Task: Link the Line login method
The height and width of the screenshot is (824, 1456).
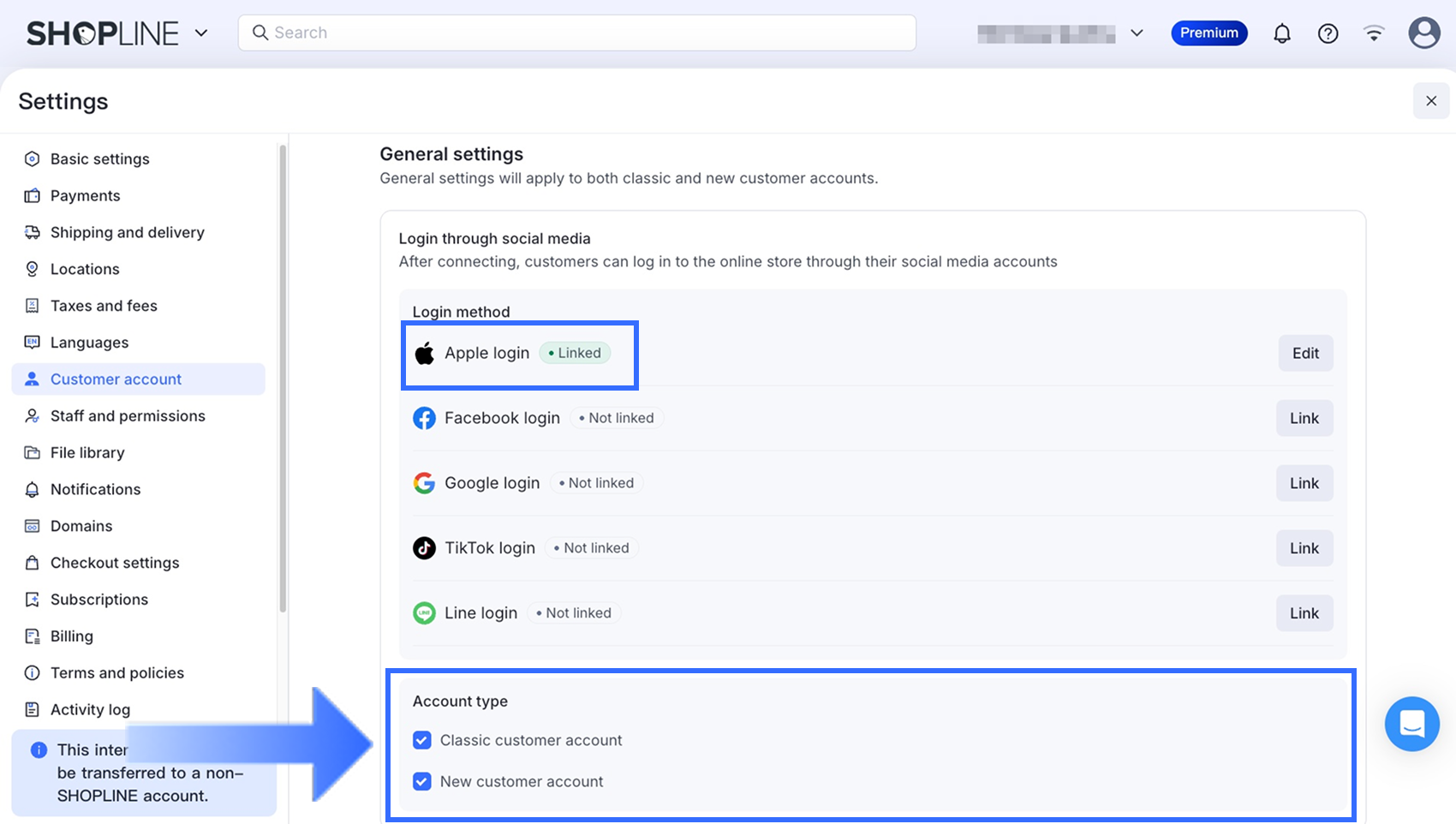Action: coord(1304,613)
